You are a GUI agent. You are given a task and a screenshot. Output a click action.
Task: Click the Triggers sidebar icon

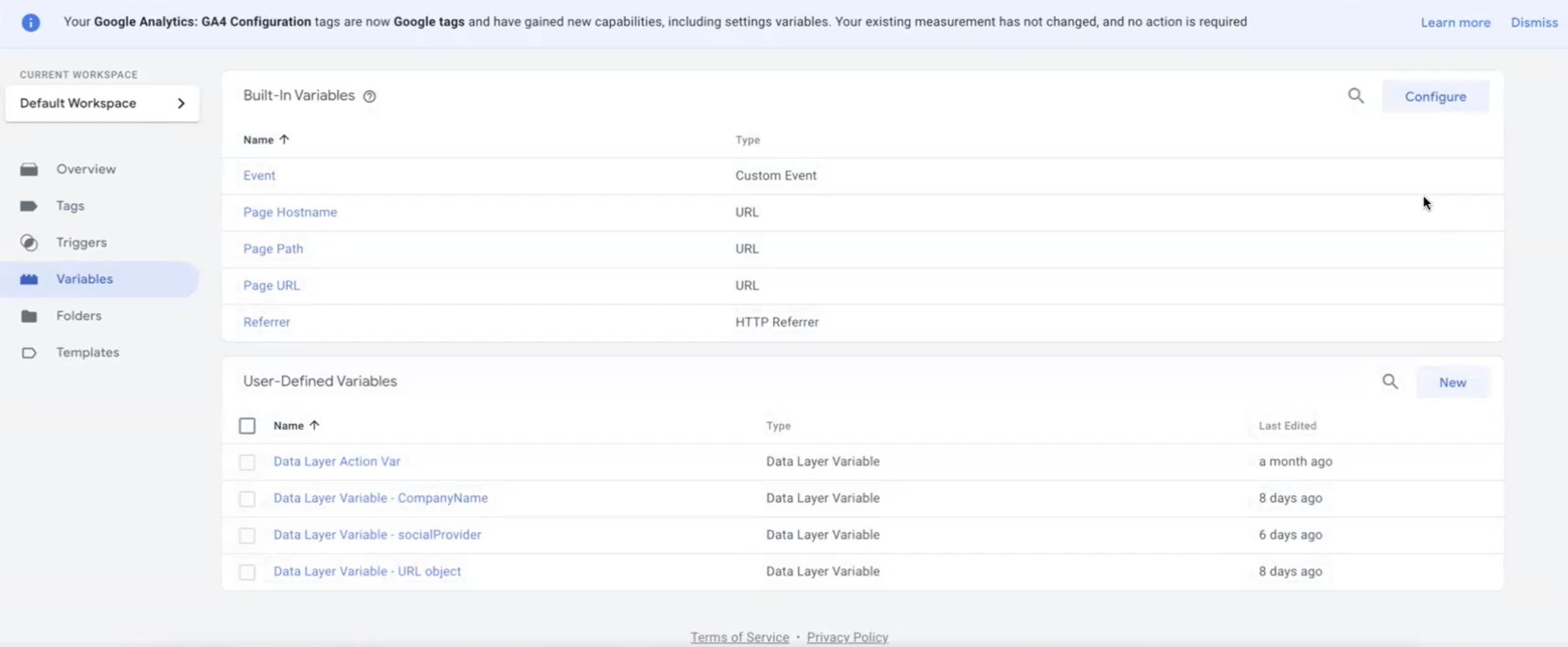point(29,242)
